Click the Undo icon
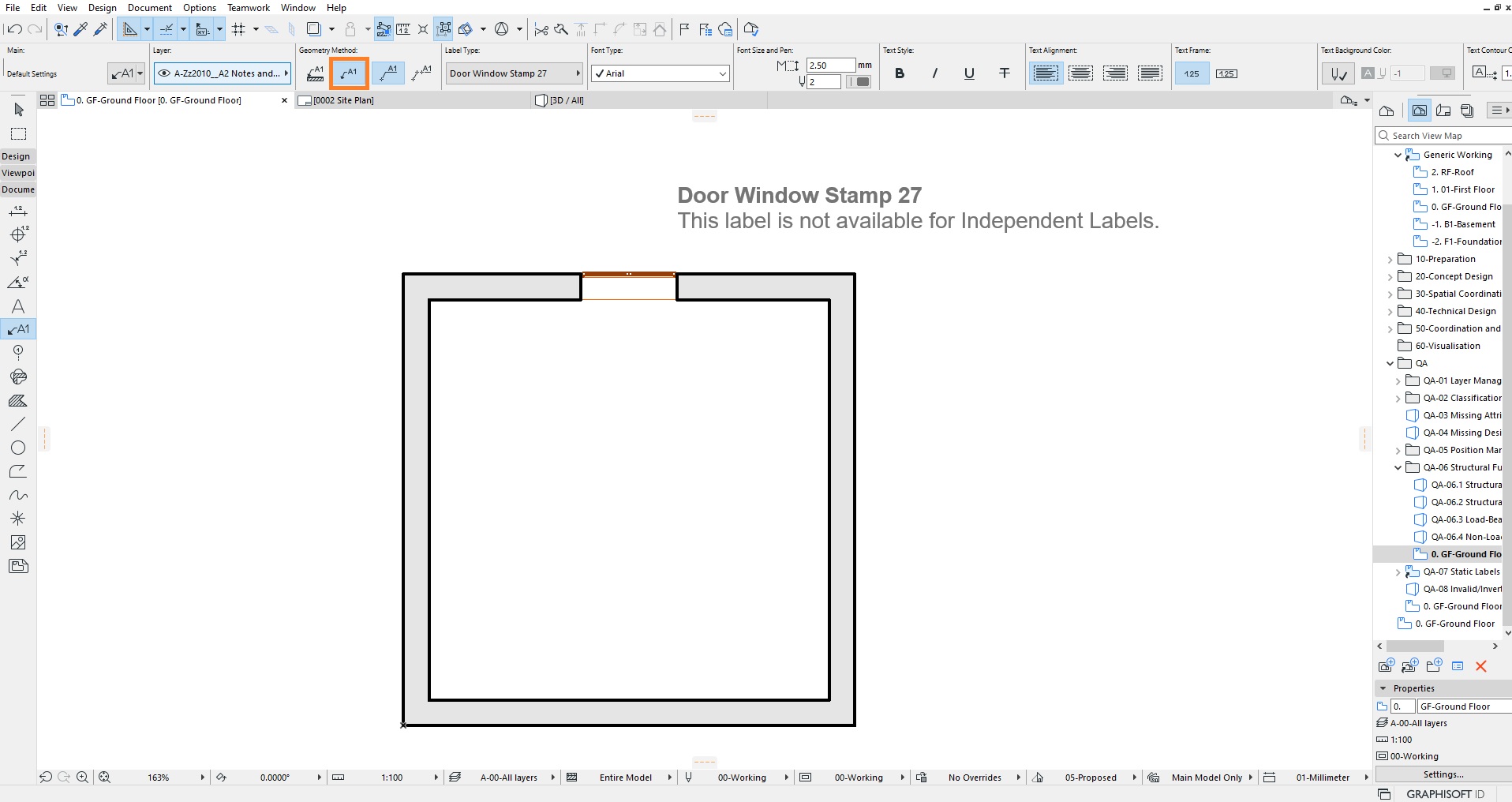 [x=13, y=29]
